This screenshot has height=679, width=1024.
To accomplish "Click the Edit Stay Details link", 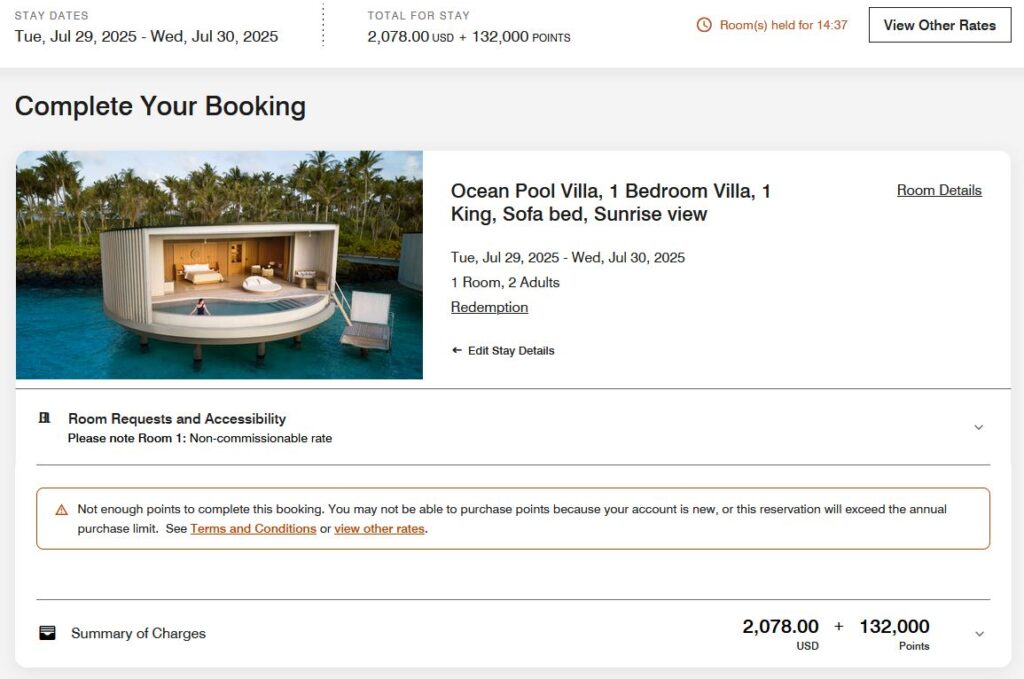I will 511,351.
